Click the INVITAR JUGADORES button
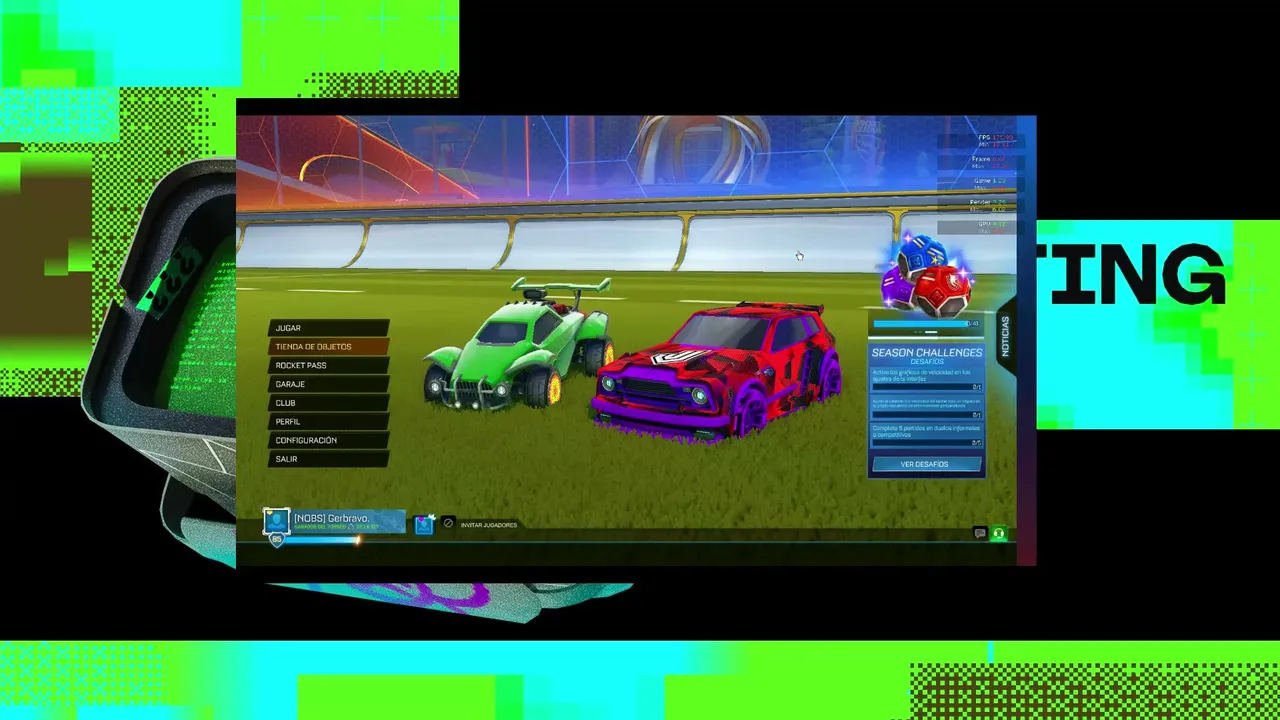The image size is (1280, 720). click(489, 525)
